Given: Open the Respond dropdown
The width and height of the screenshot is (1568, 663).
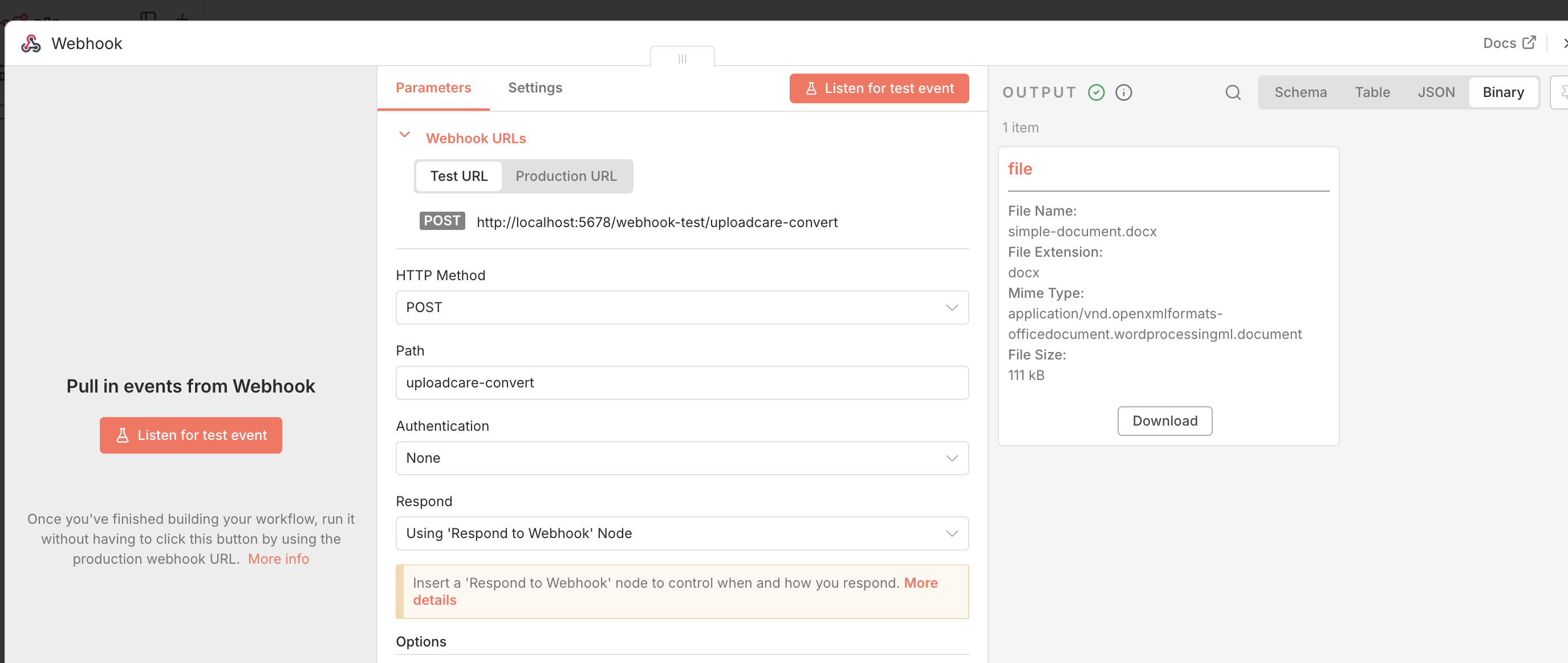Looking at the screenshot, I should (x=682, y=533).
